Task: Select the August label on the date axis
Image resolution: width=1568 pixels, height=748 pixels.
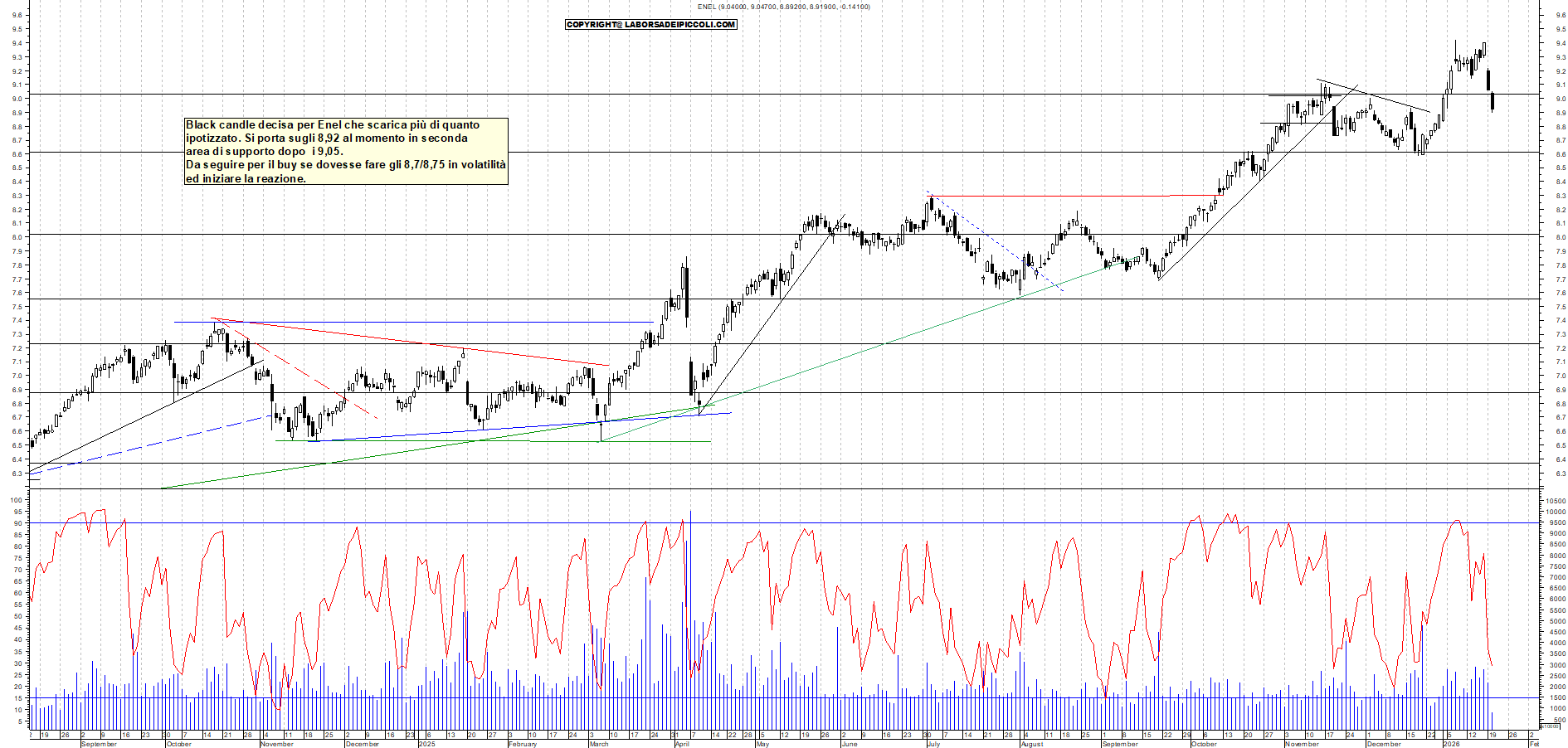Action: click(x=1032, y=744)
